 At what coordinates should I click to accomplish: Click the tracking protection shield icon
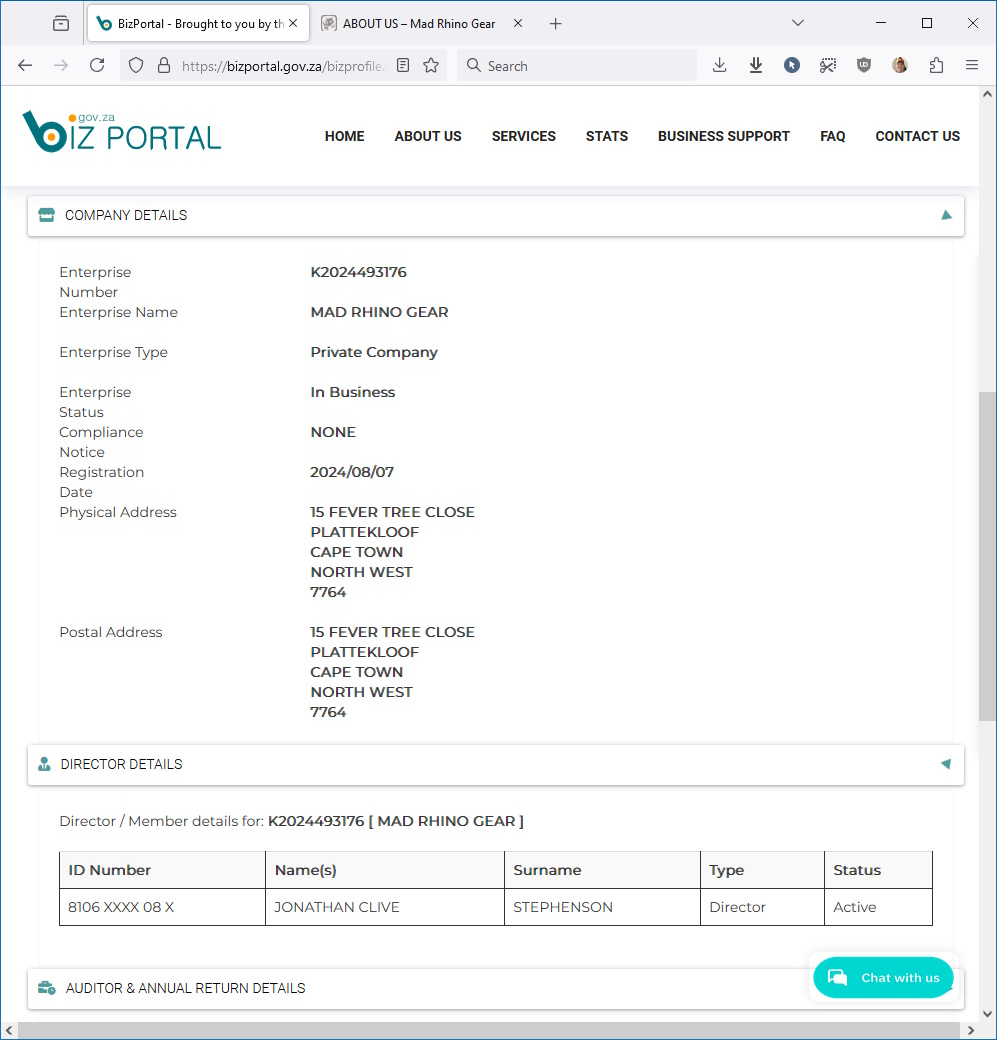138,66
